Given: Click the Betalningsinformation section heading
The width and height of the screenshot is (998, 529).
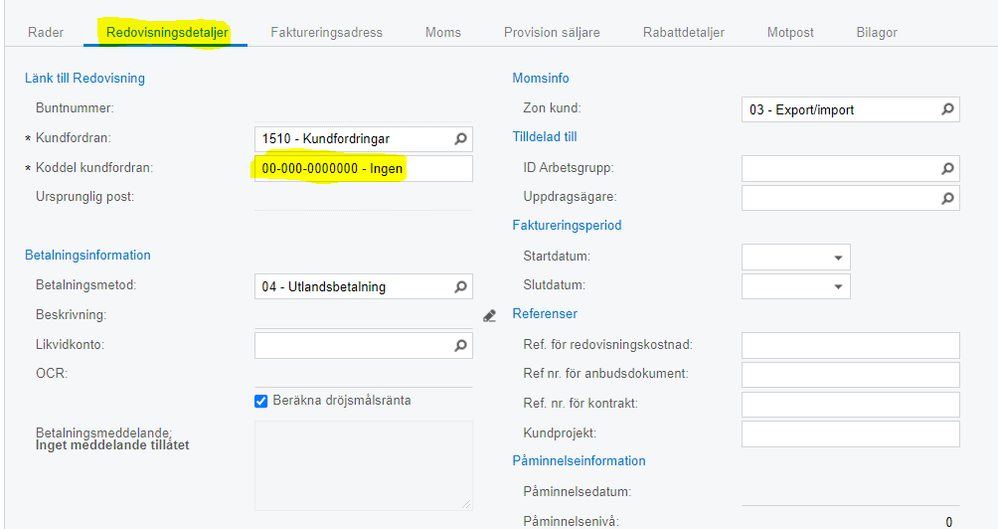Looking at the screenshot, I should (88, 255).
